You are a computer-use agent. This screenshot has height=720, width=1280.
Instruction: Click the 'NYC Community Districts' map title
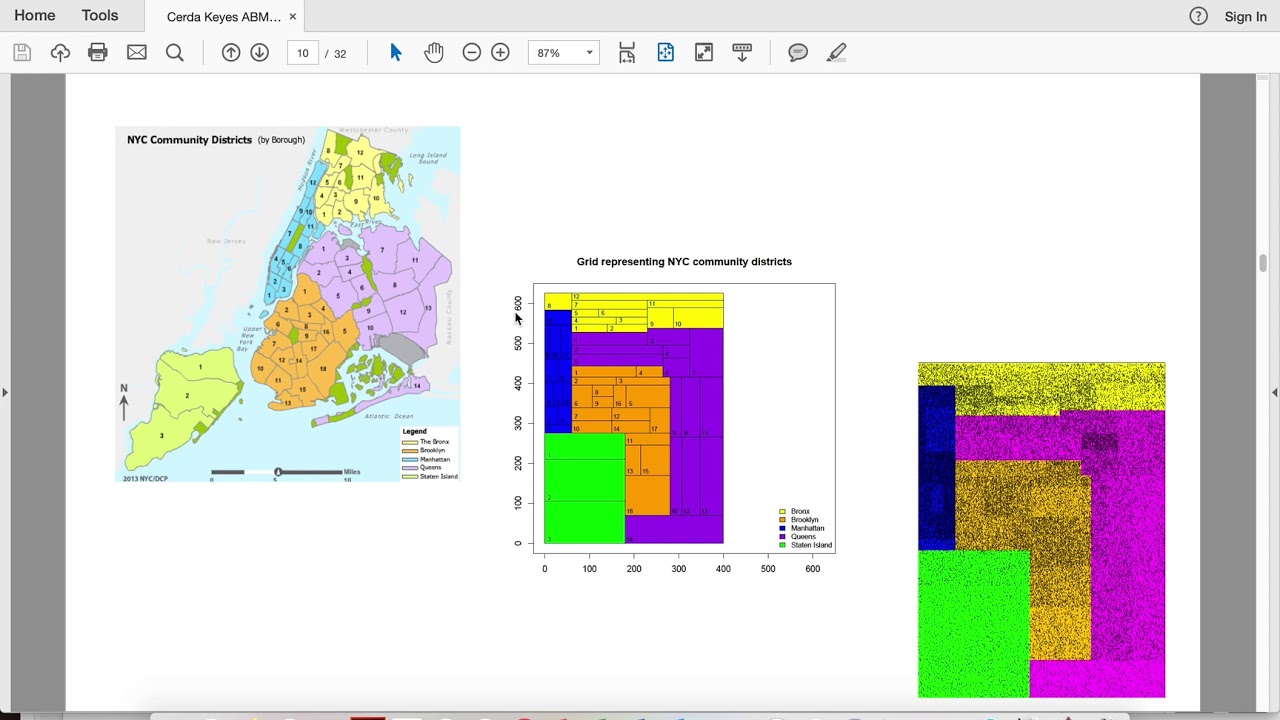pos(189,140)
